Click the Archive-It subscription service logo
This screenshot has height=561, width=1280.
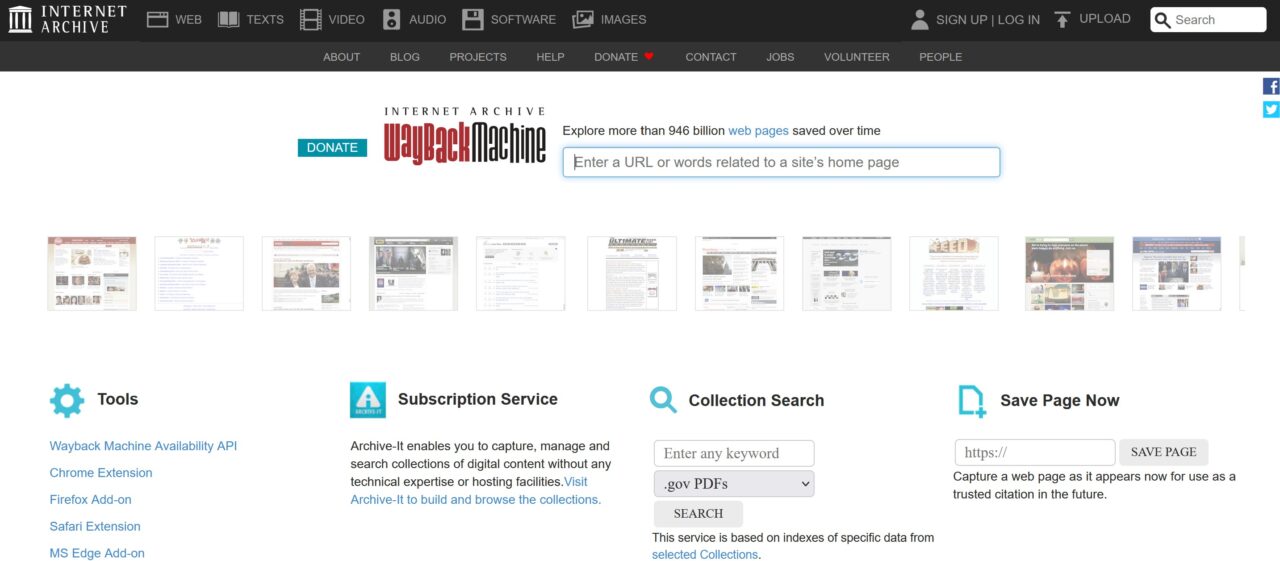click(x=368, y=400)
